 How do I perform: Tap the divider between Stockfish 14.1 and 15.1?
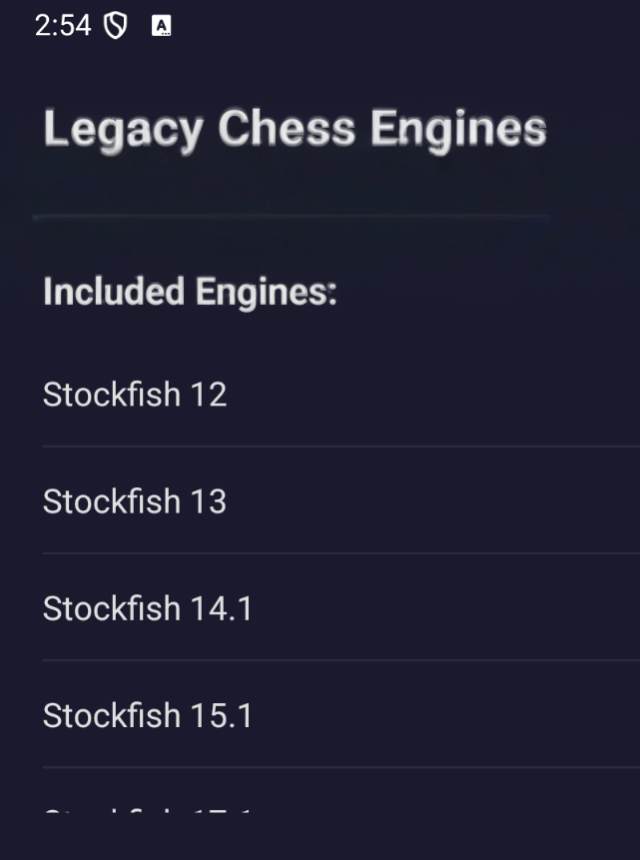pos(340,660)
